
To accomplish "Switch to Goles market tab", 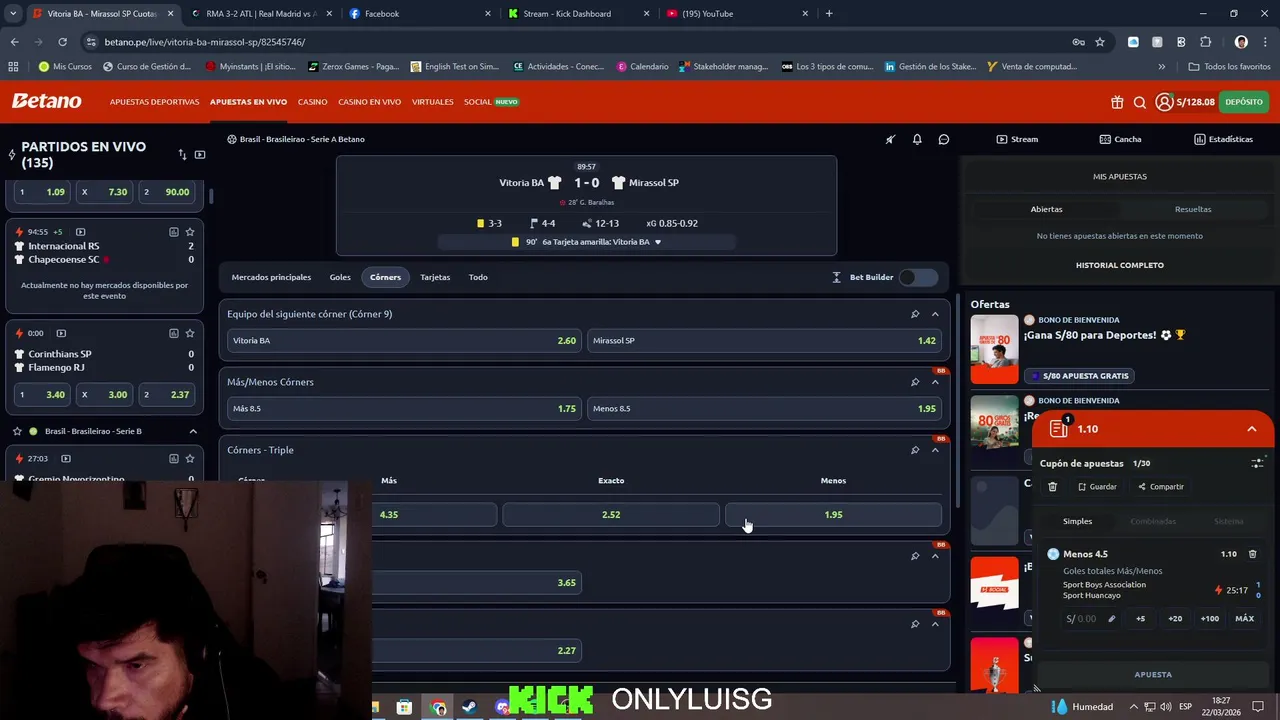I will point(340,277).
